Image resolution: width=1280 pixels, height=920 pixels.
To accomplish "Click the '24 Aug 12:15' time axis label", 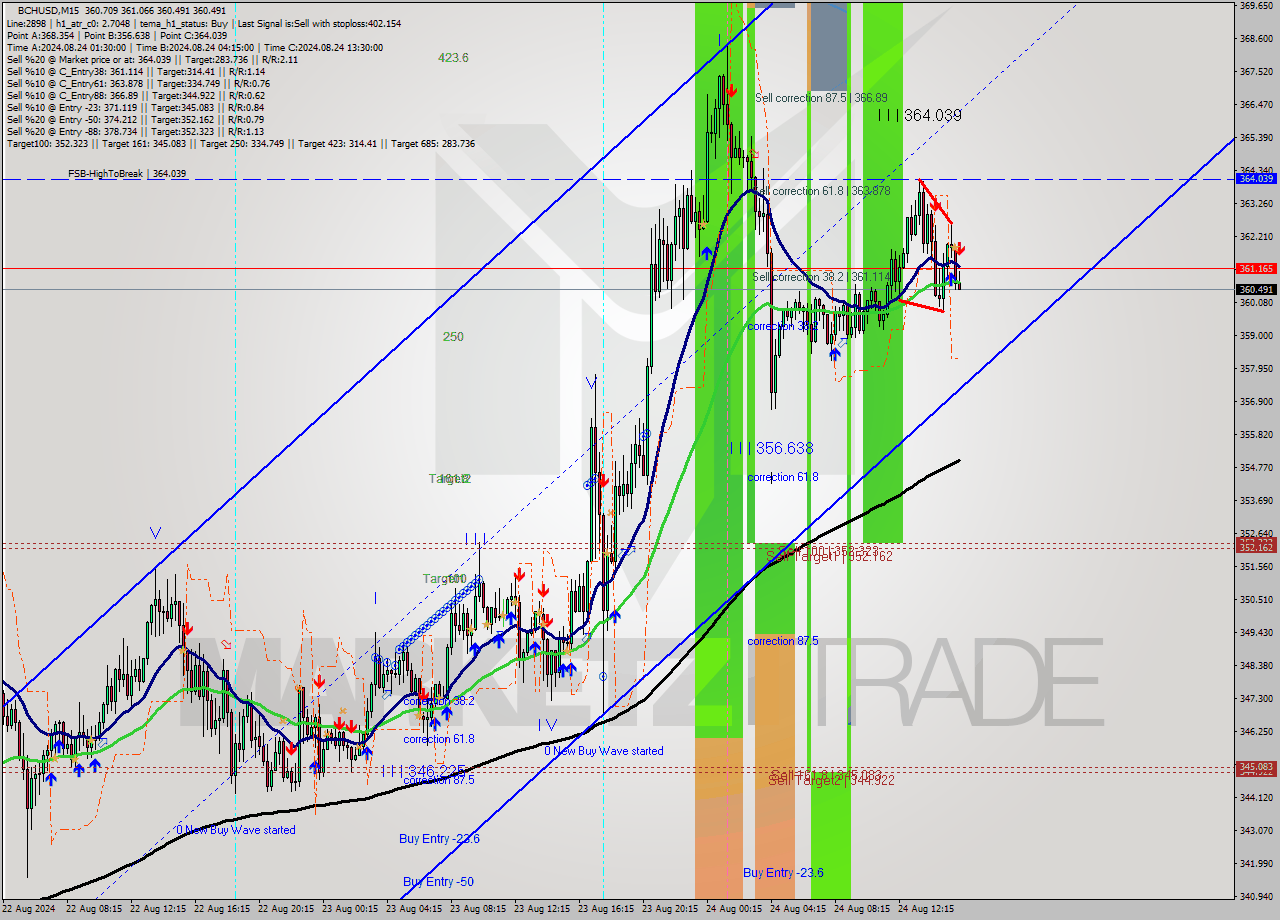I will (927, 909).
